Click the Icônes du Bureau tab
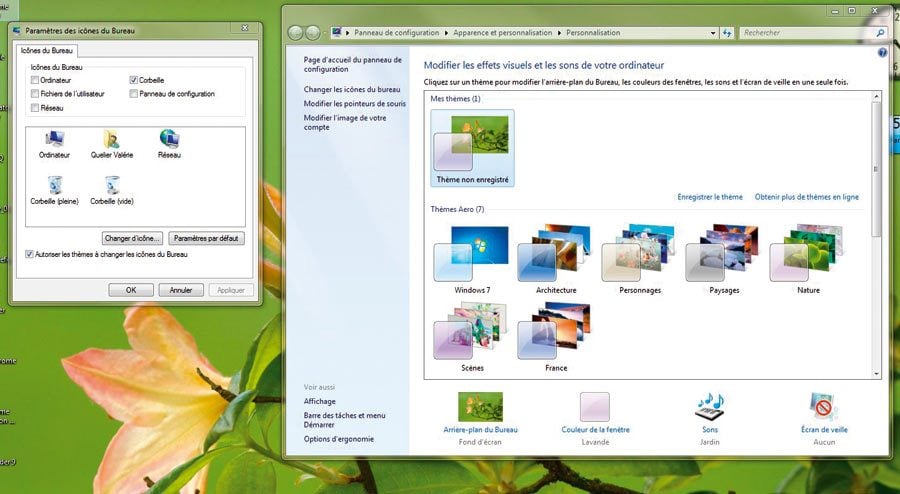Image resolution: width=900 pixels, height=494 pixels. click(46, 50)
